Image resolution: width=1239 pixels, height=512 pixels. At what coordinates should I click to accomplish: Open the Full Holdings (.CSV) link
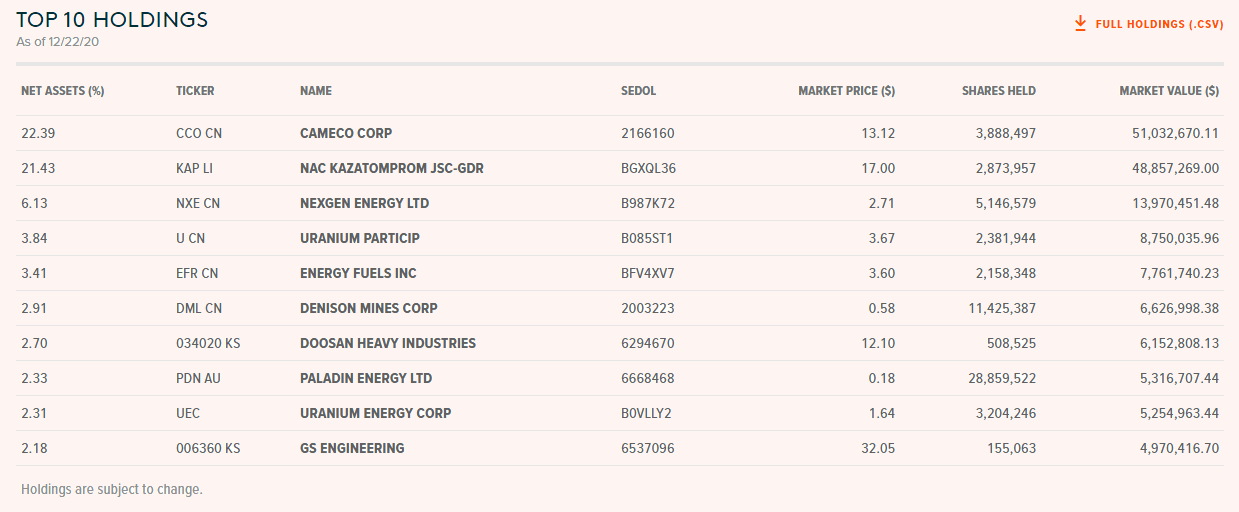click(x=1159, y=24)
